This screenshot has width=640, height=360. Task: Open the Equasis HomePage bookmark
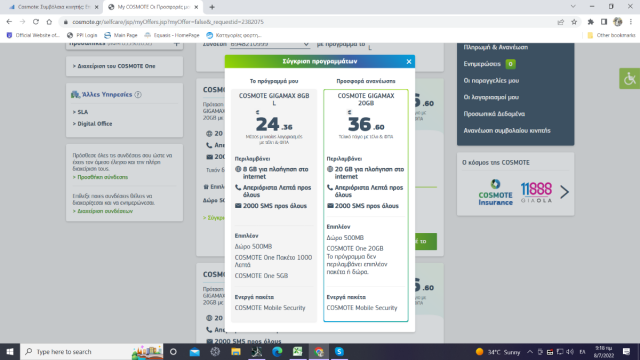pyautogui.click(x=172, y=35)
